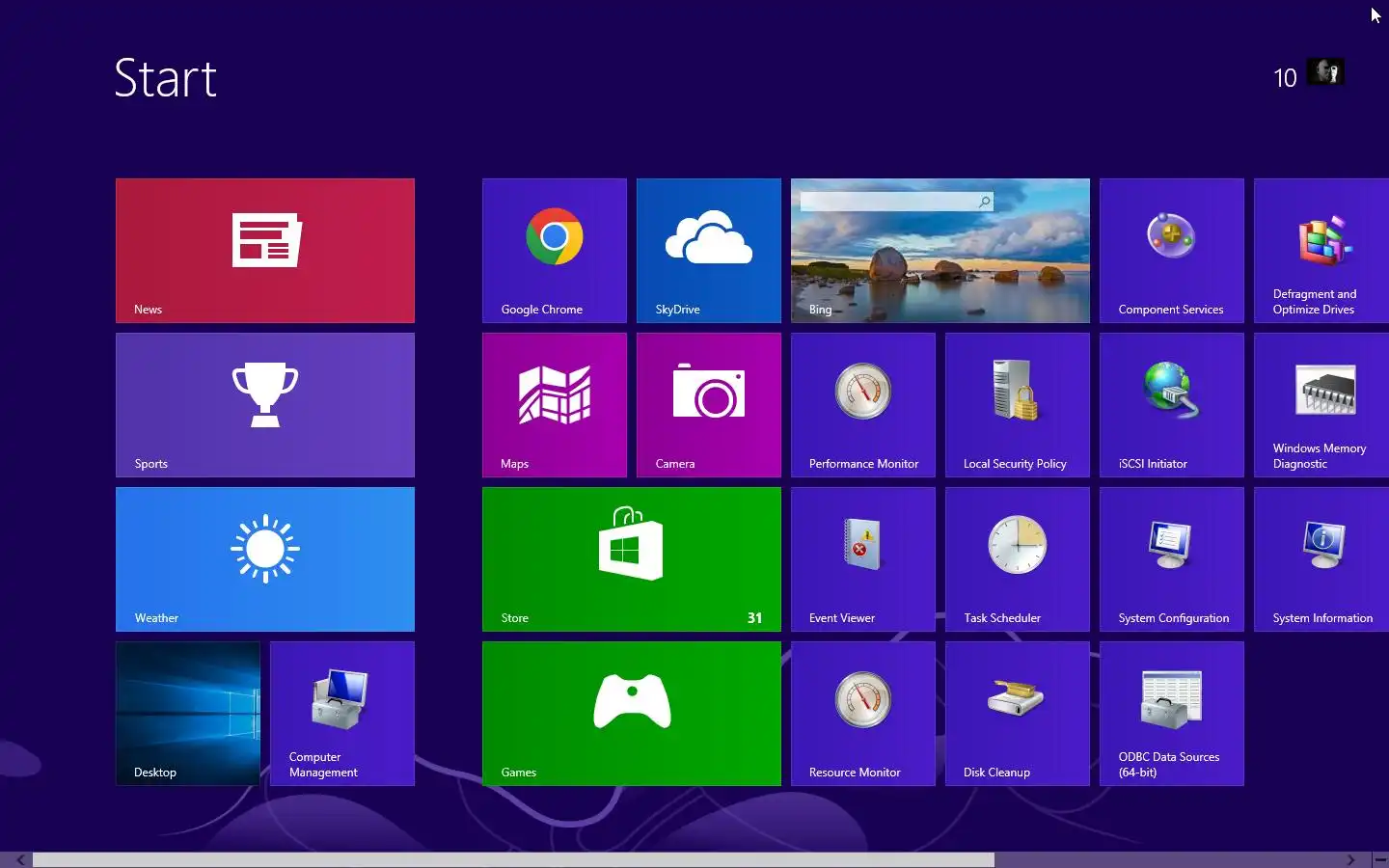Viewport: 1389px width, 868px height.
Task: Open System Configuration
Action: (1172, 559)
